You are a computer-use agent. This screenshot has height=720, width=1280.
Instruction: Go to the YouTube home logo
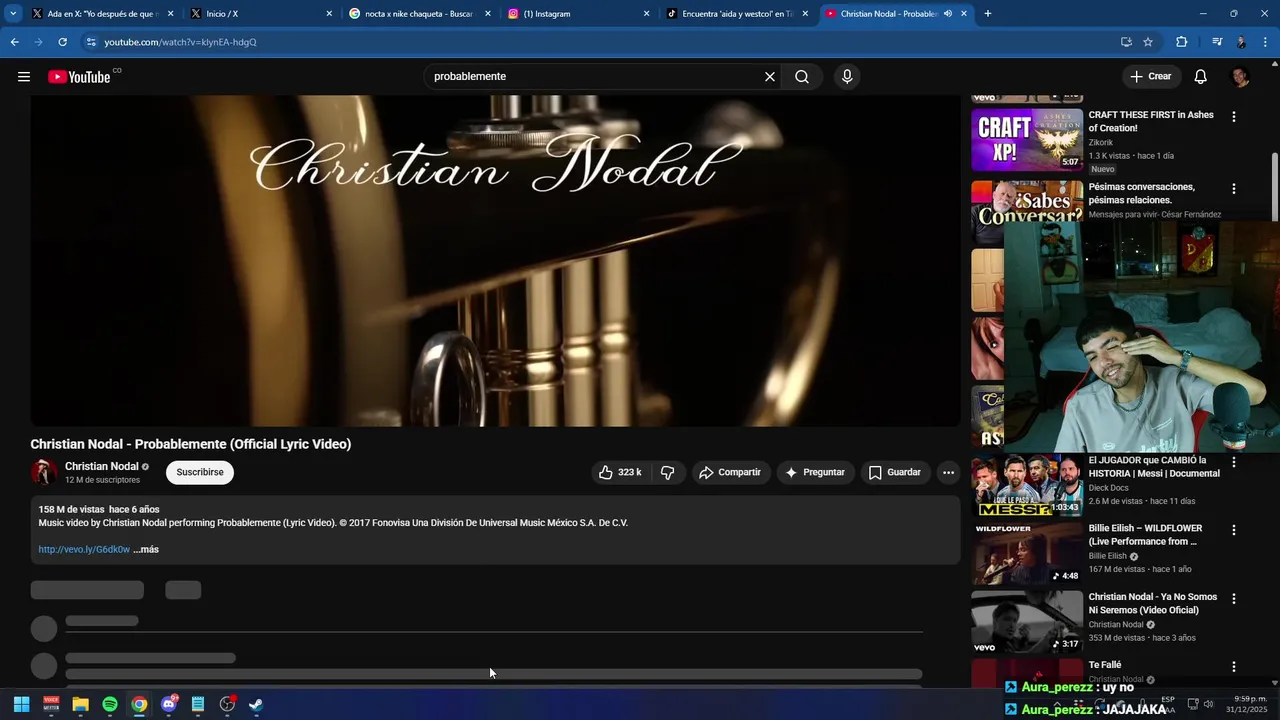[x=79, y=77]
